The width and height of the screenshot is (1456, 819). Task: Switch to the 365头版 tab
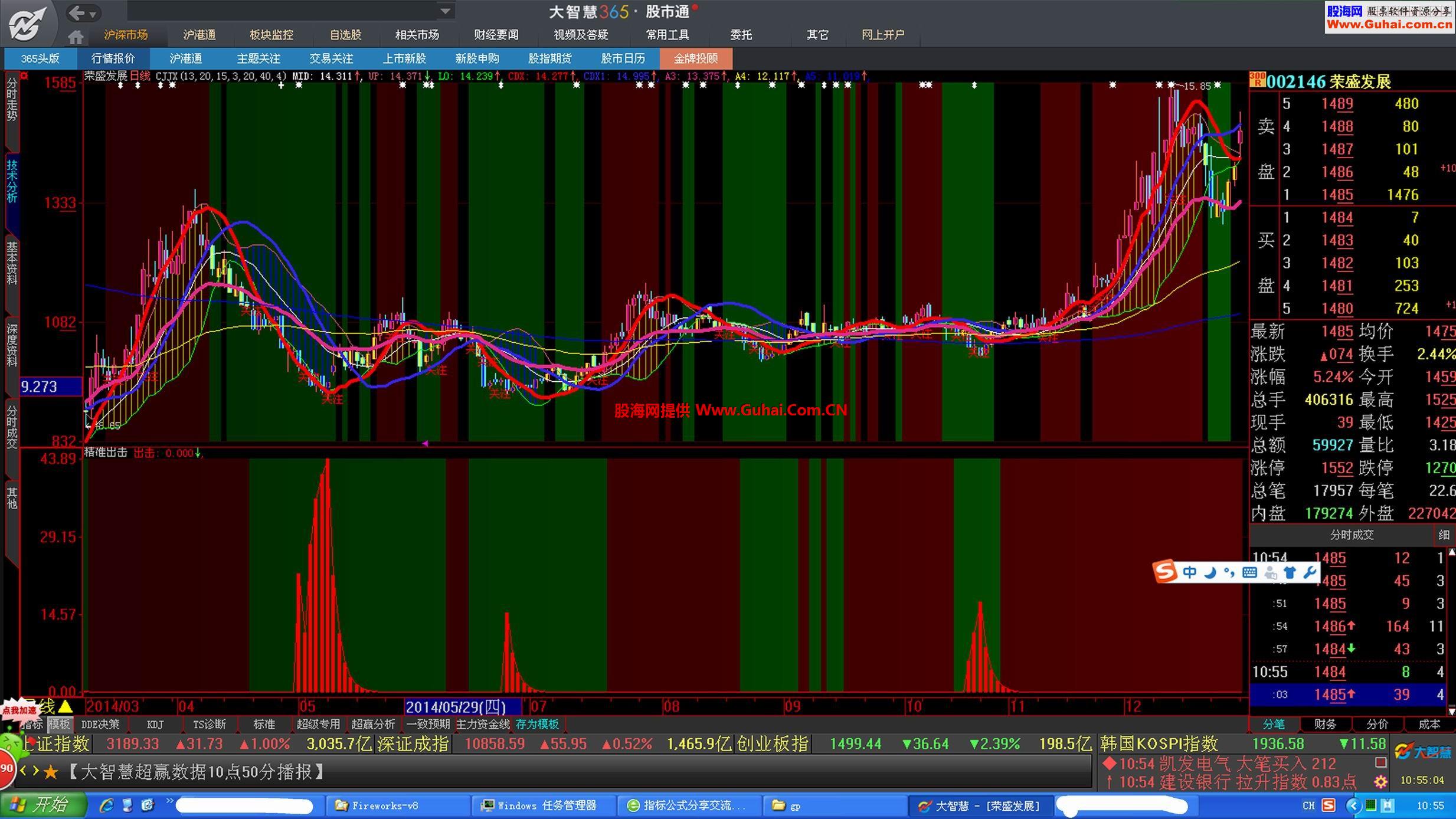click(40, 58)
